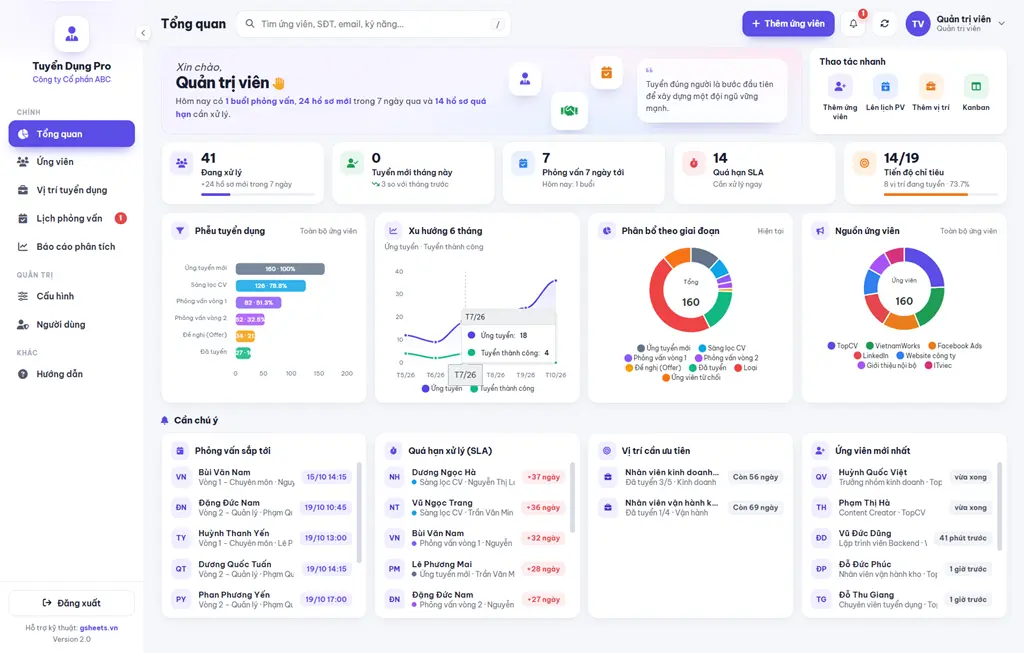Screen dimensions: 1024x653
Task: Click the Nguồn ứng viên megaphone icon
Action: coord(820,231)
